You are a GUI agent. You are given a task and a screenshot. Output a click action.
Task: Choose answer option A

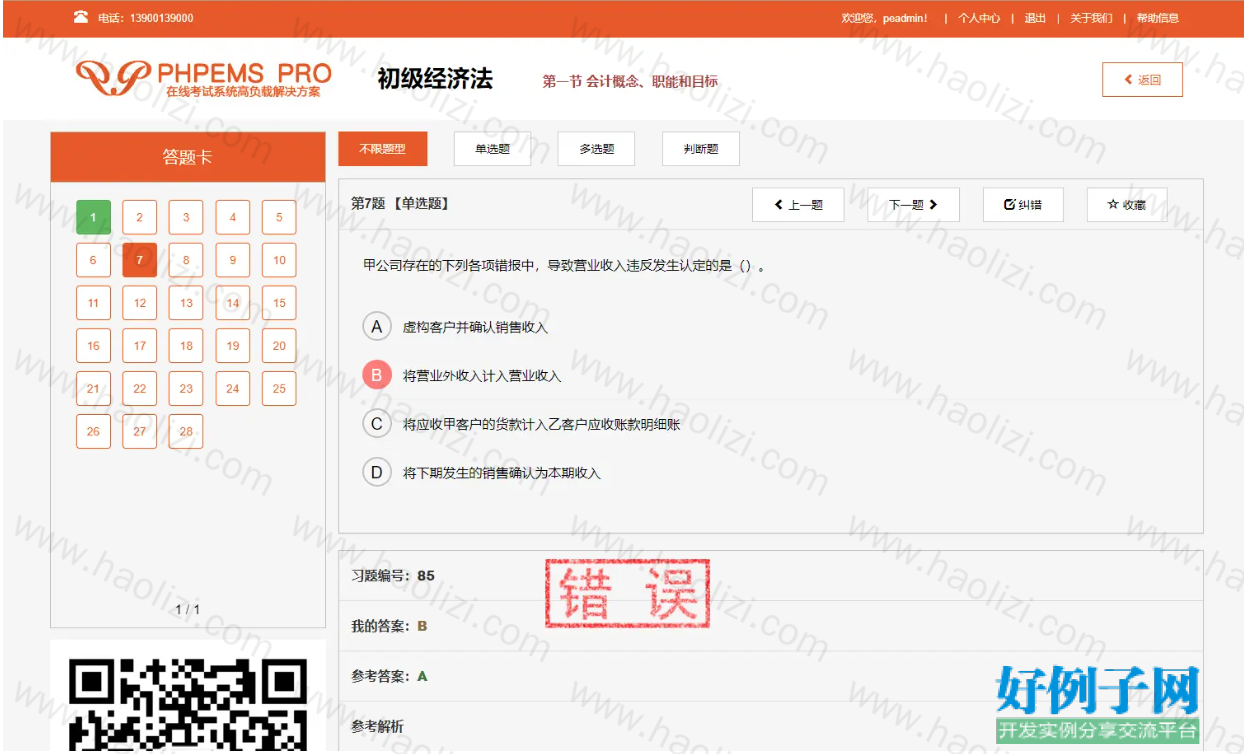click(376, 326)
